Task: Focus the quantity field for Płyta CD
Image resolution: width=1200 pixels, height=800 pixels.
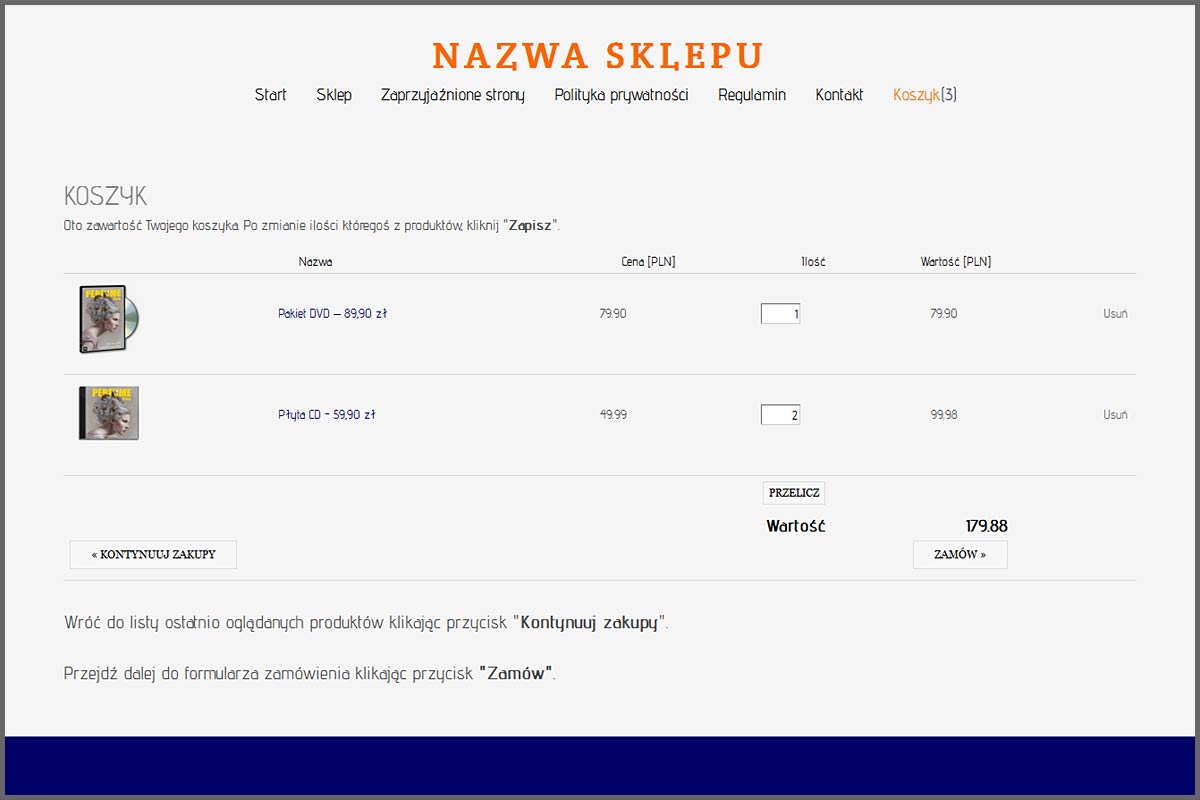Action: point(780,415)
